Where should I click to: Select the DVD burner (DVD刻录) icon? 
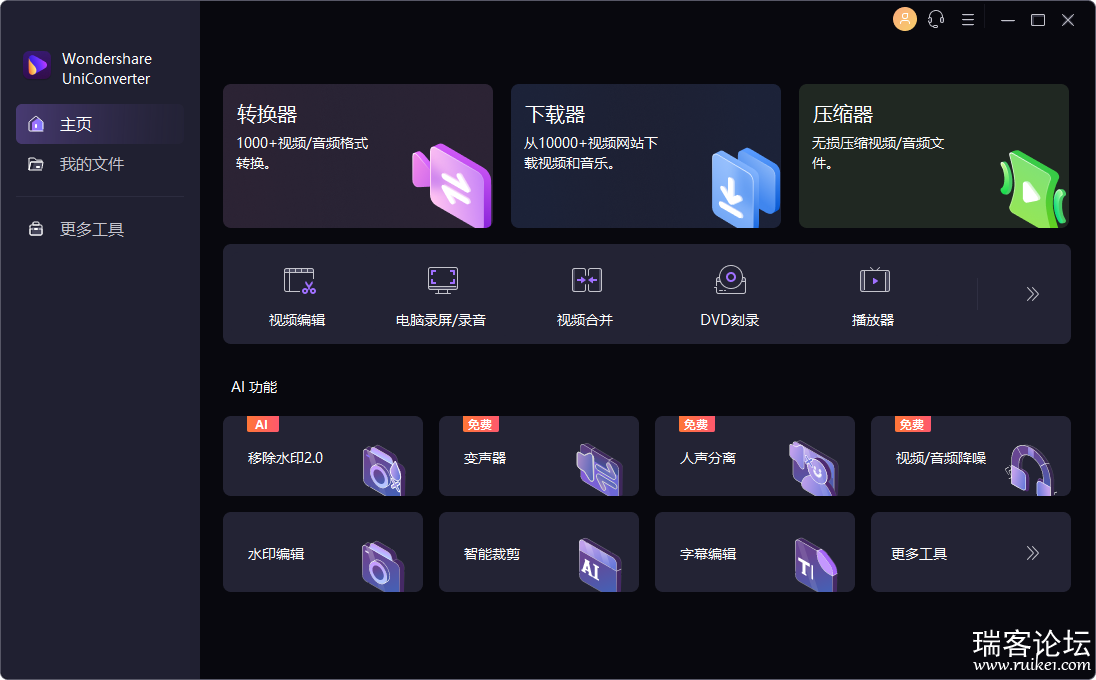(730, 281)
